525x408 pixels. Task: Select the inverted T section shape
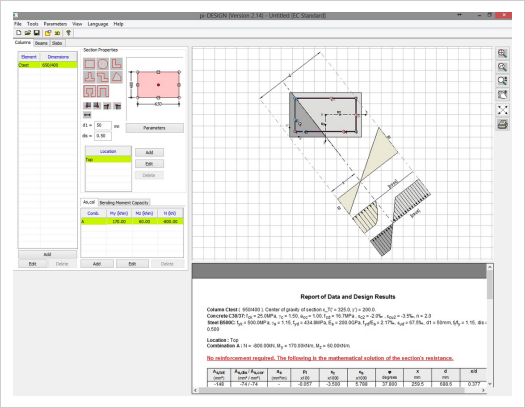point(89,77)
